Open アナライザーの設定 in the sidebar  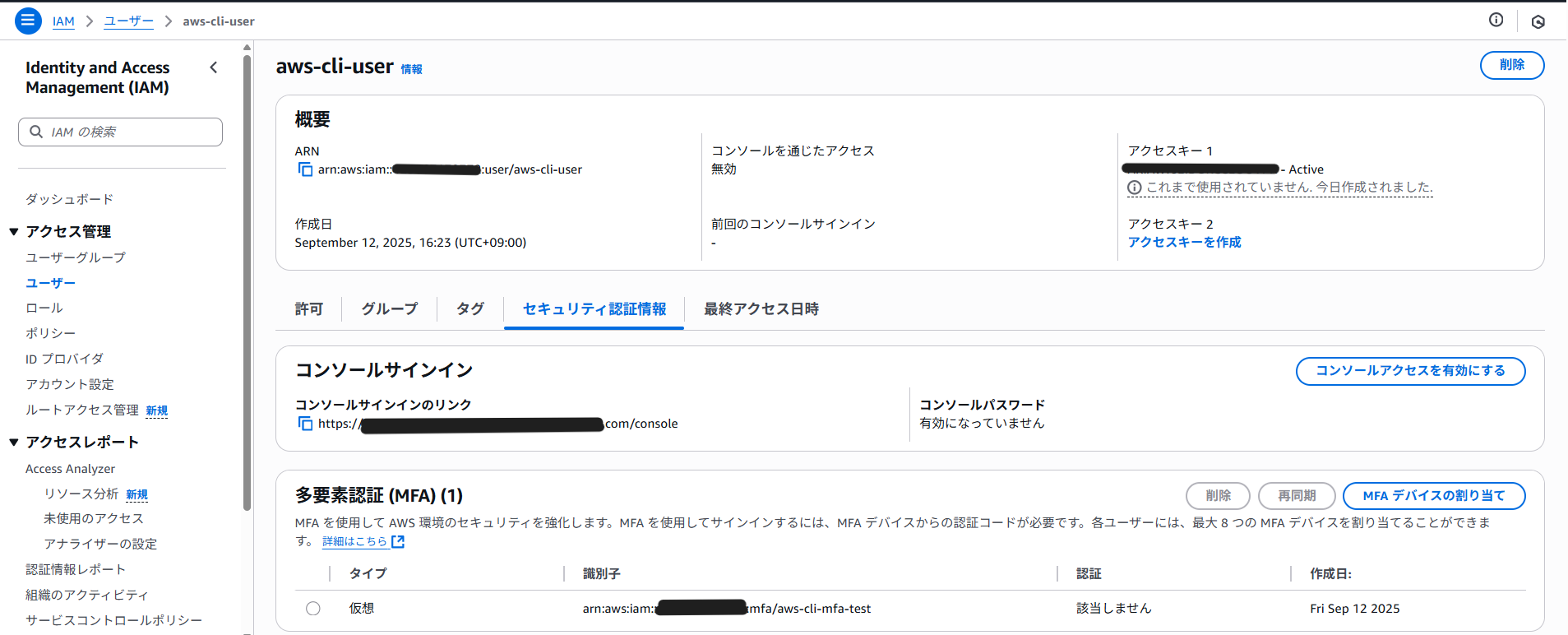click(100, 544)
